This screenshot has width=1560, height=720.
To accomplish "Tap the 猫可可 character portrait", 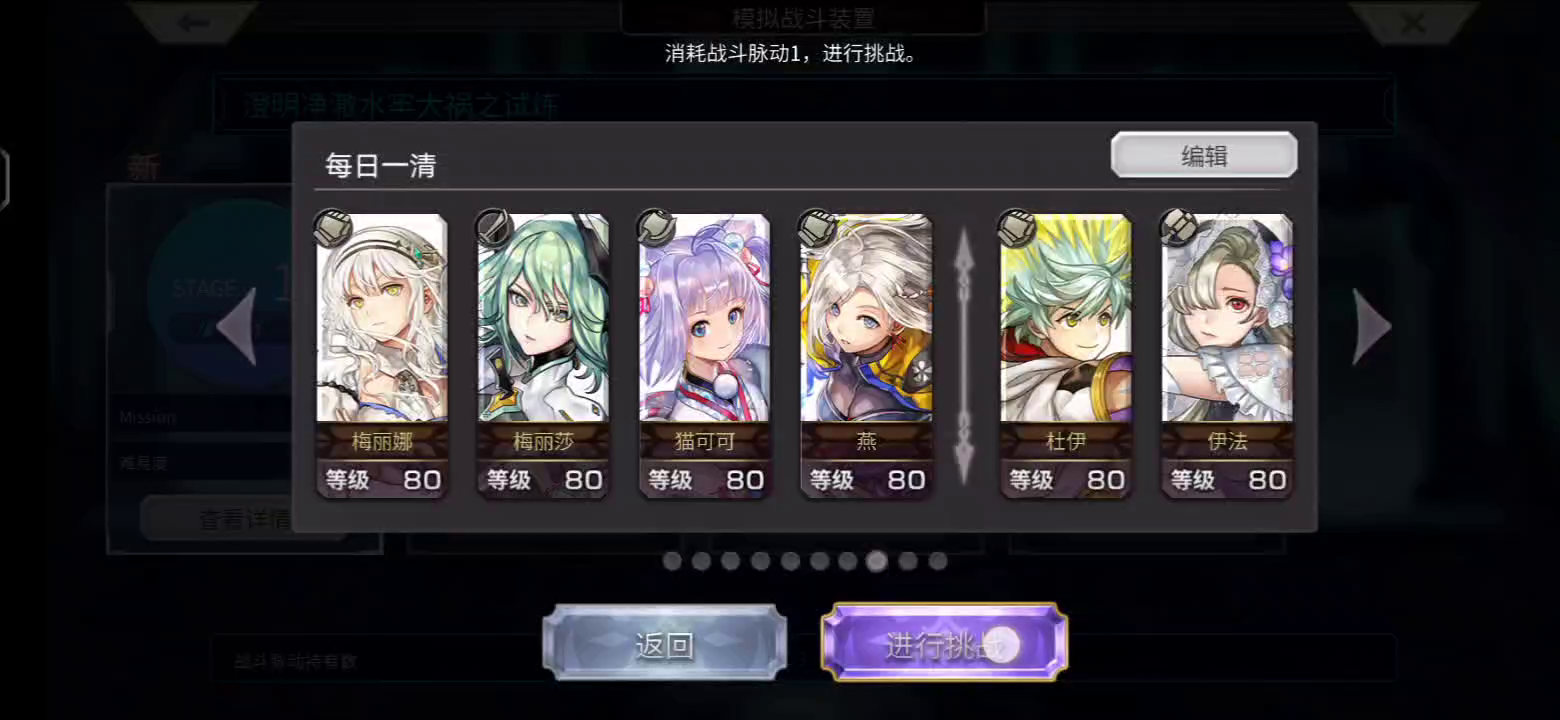I will coord(705,318).
